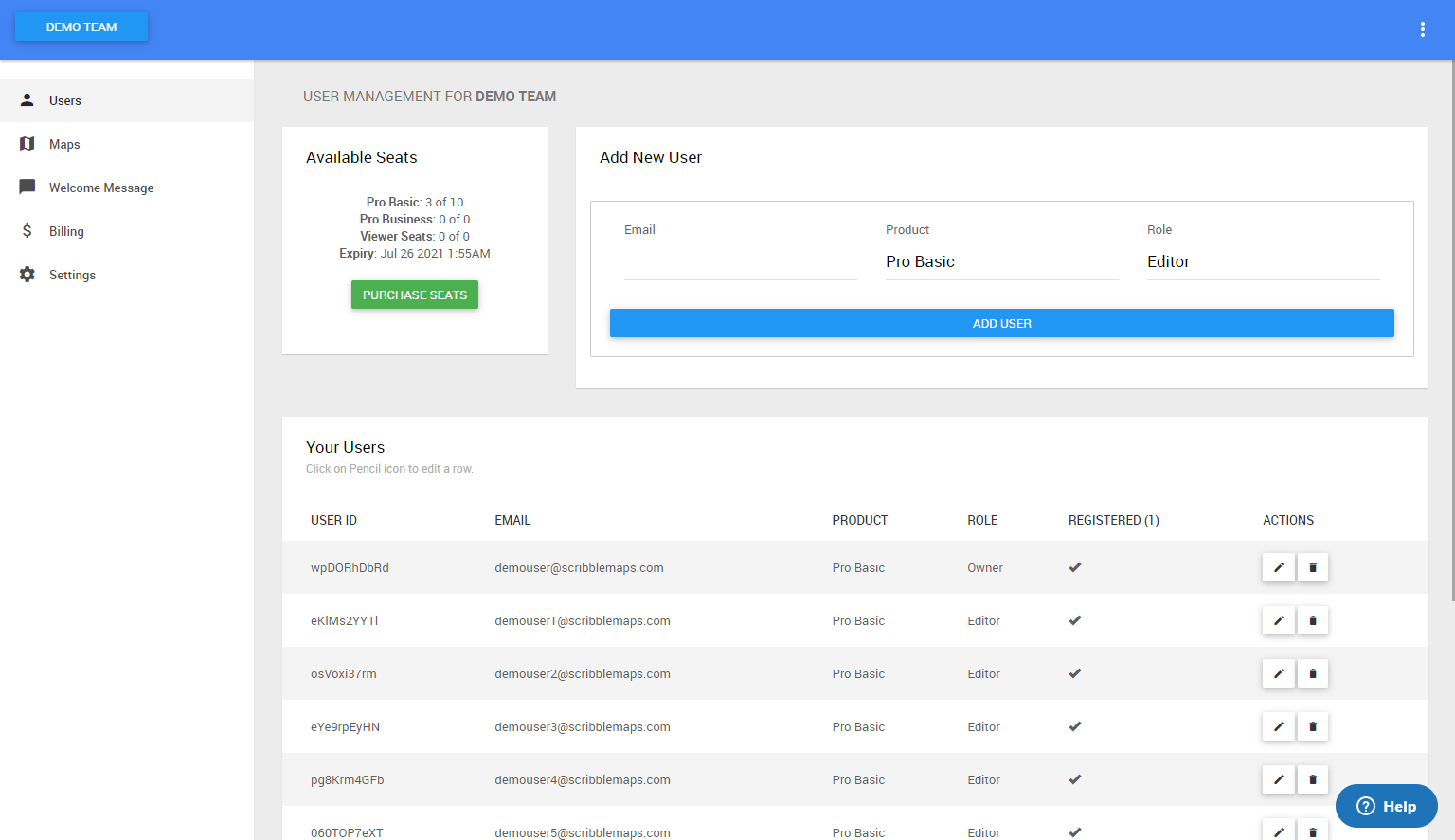Click the pencil edit icon for demouser@scribblemaps.com

coord(1278,567)
